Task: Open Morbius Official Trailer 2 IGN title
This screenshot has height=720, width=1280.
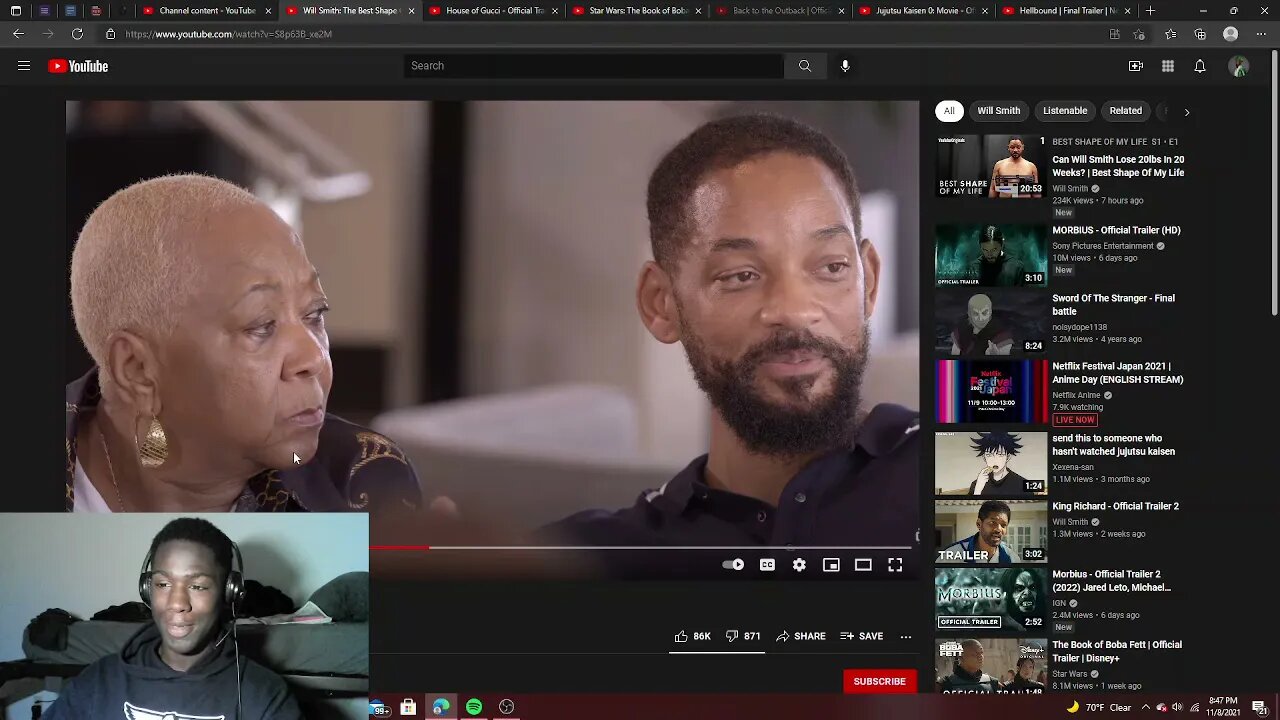Action: (x=1111, y=581)
